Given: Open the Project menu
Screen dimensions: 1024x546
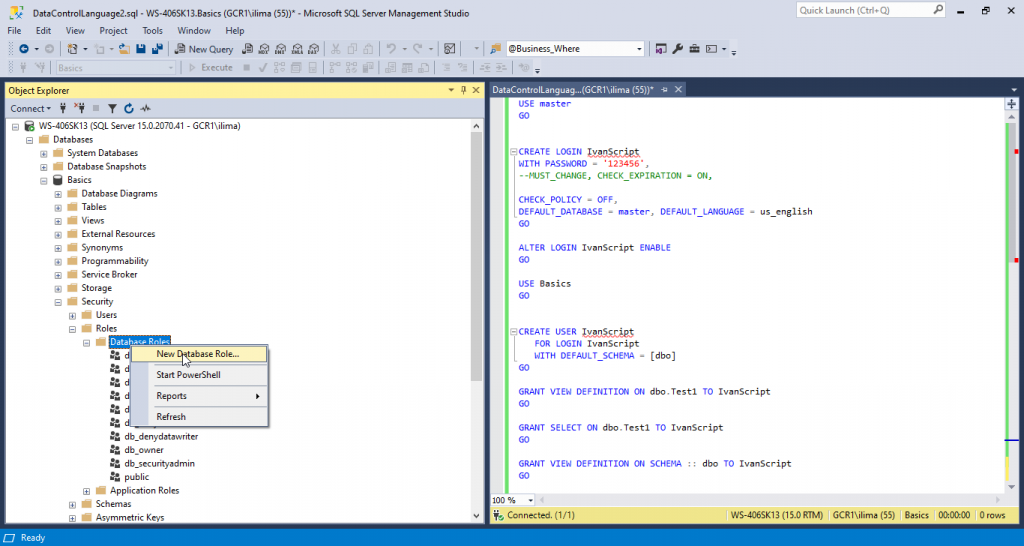Looking at the screenshot, I should 114,31.
